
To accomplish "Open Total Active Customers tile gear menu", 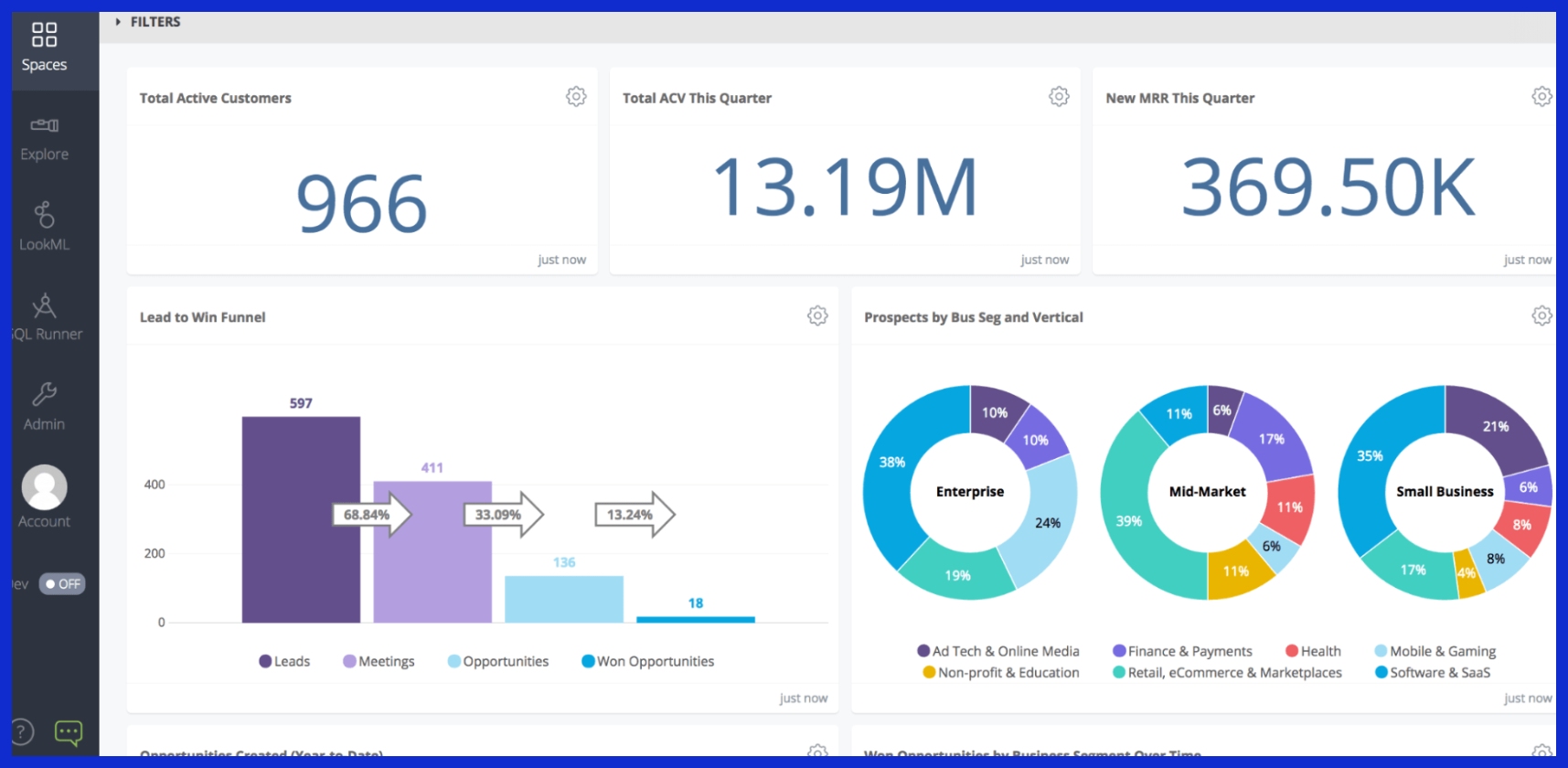I will (x=576, y=97).
